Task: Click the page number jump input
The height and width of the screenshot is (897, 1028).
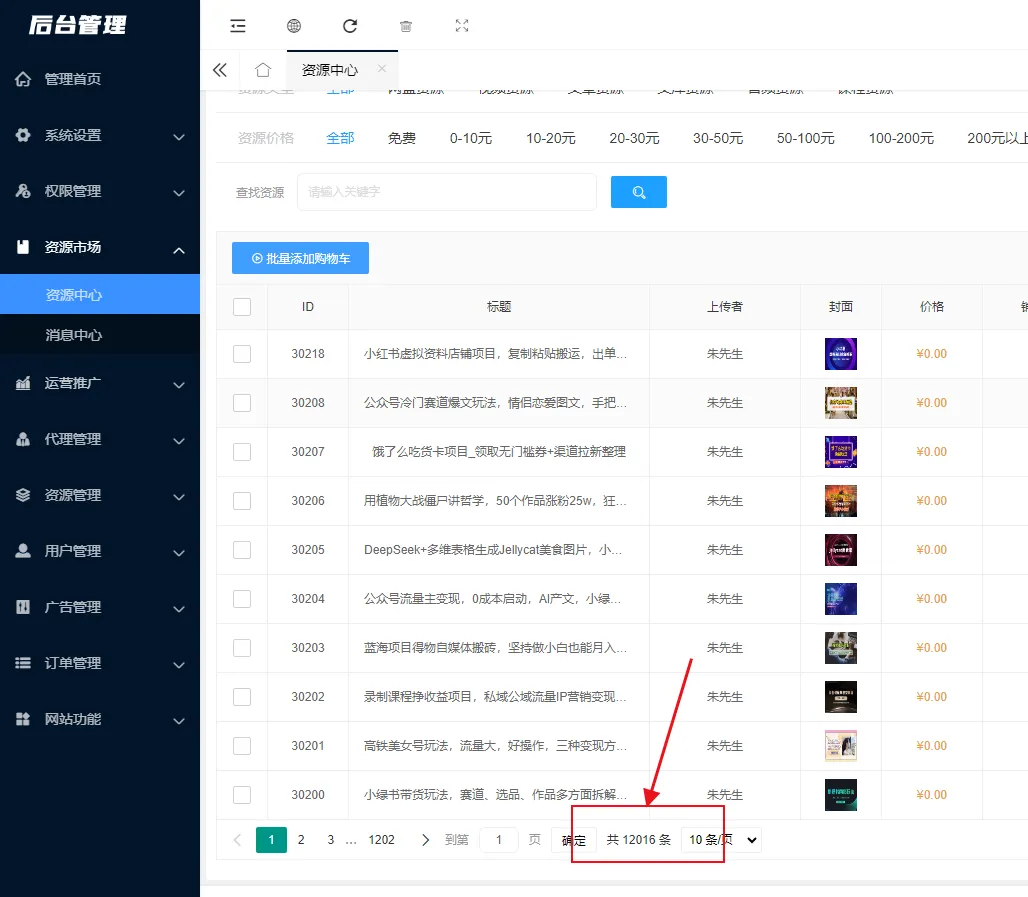Action: pyautogui.click(x=499, y=840)
